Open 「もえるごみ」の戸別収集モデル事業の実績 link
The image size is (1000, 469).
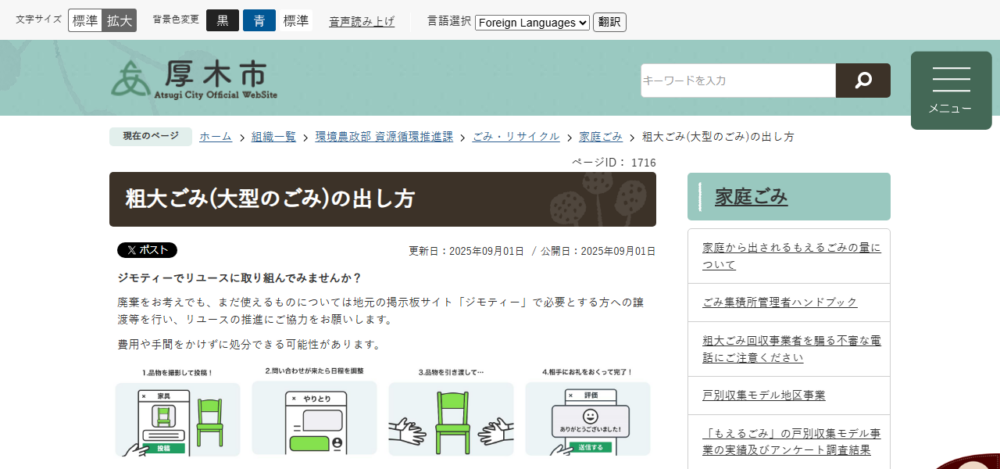click(x=791, y=442)
